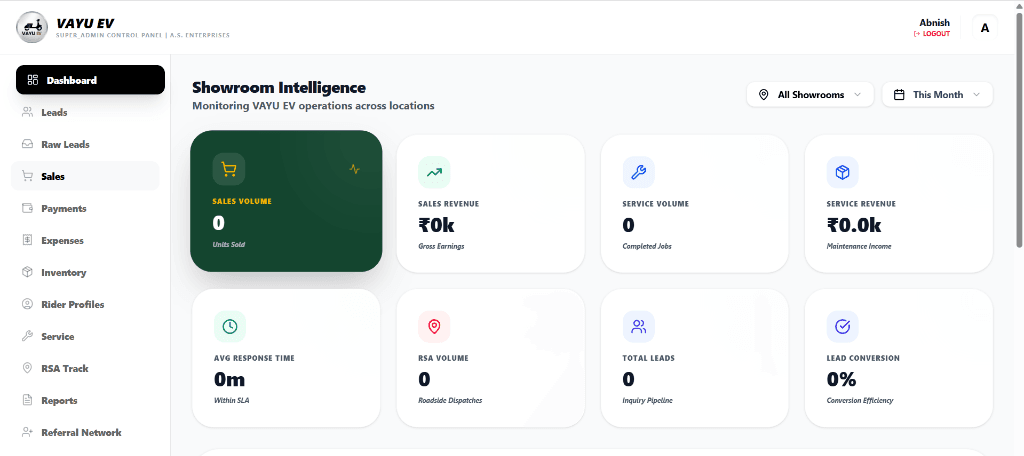
Task: Go to Raw Leads in the sidebar
Action: click(x=65, y=145)
